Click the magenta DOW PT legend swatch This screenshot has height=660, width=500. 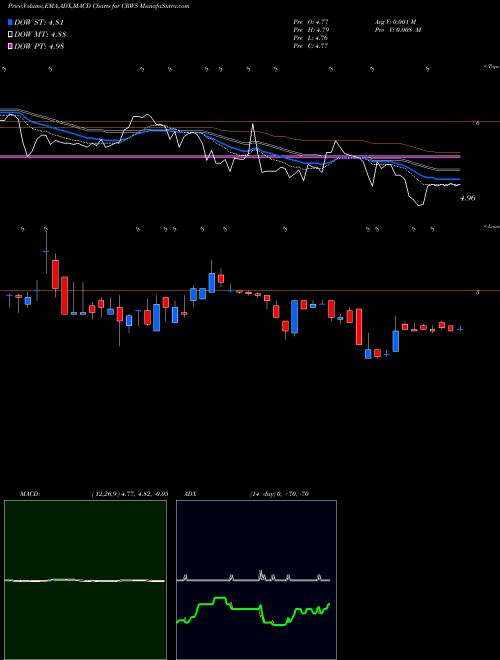11,46
